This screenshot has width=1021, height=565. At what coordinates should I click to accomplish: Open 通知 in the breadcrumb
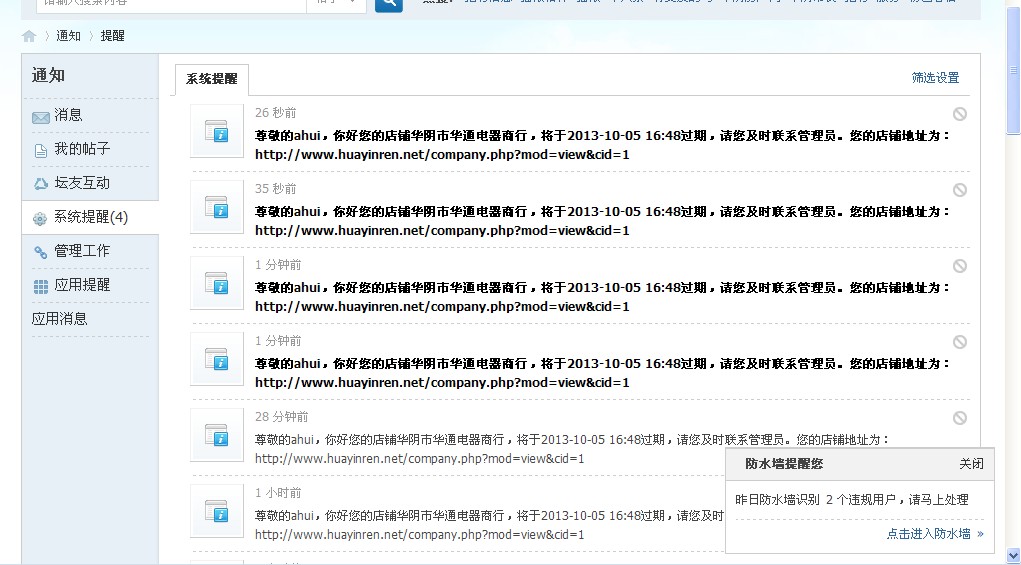point(68,36)
